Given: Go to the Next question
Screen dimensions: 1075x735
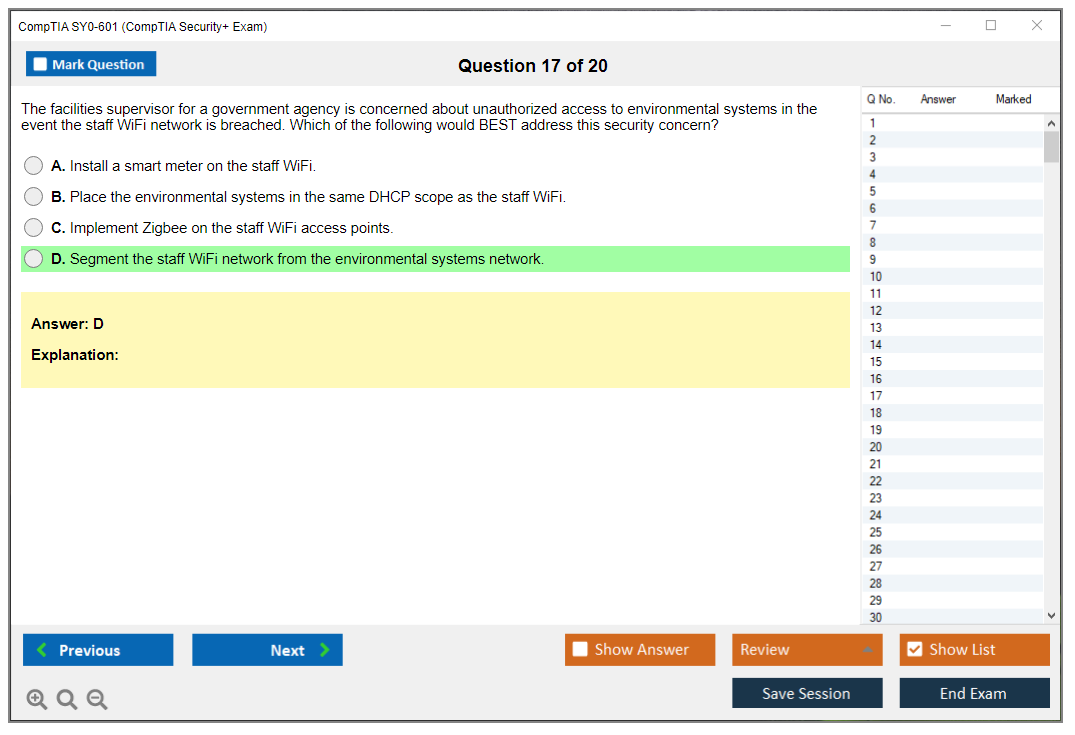Looking at the screenshot, I should [x=267, y=650].
